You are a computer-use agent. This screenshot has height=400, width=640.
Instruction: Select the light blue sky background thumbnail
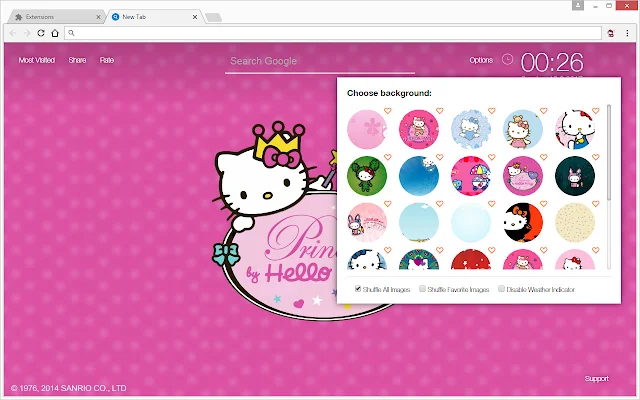click(419, 222)
